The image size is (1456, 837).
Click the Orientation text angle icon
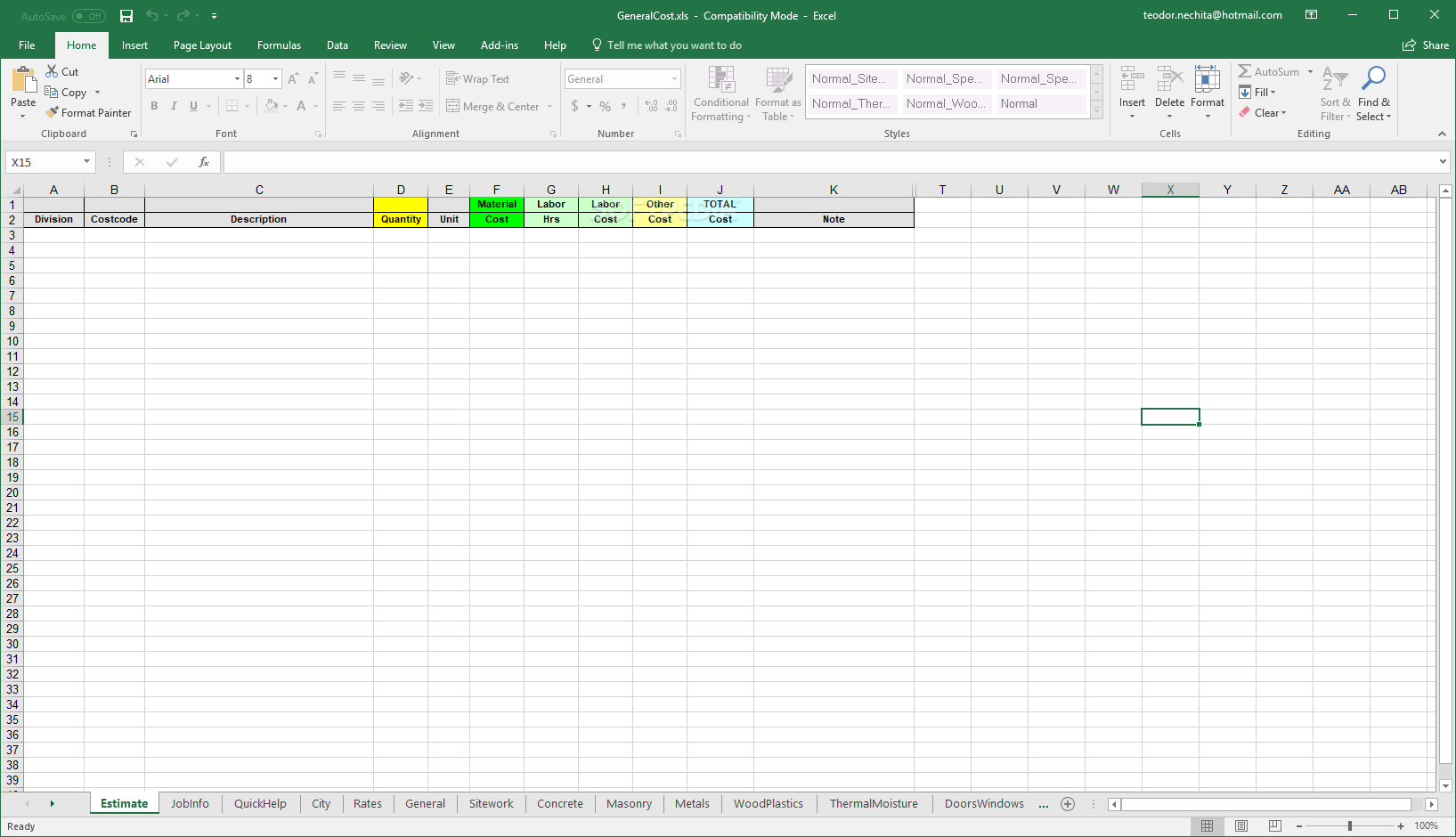tap(406, 78)
